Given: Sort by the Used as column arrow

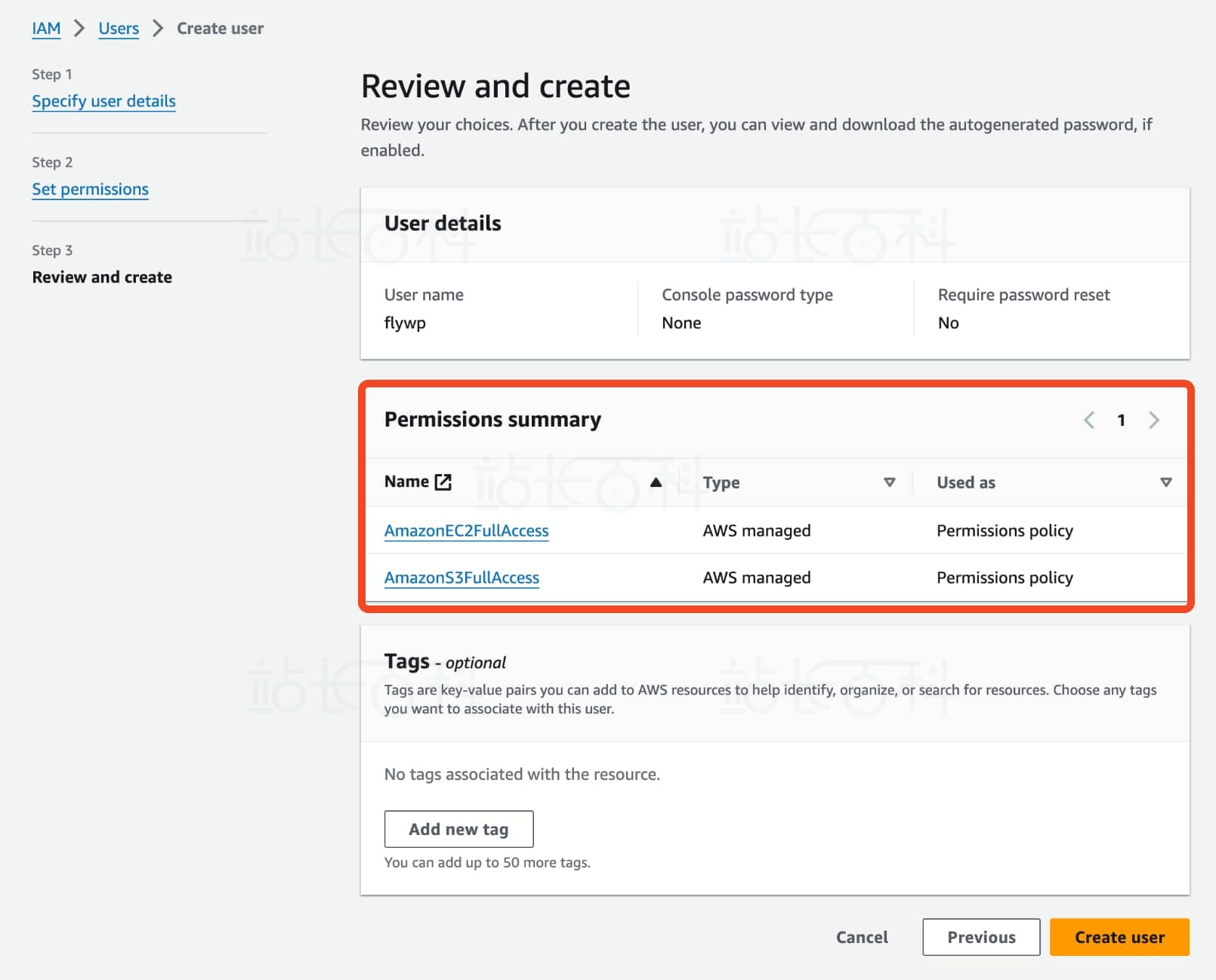Looking at the screenshot, I should coord(1165,482).
